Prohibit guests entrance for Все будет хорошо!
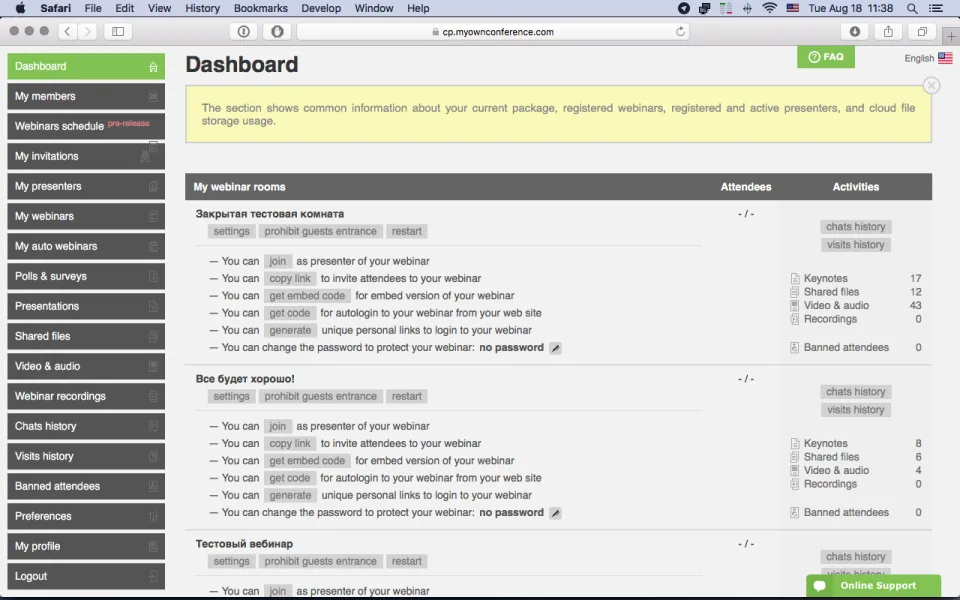 pos(320,396)
